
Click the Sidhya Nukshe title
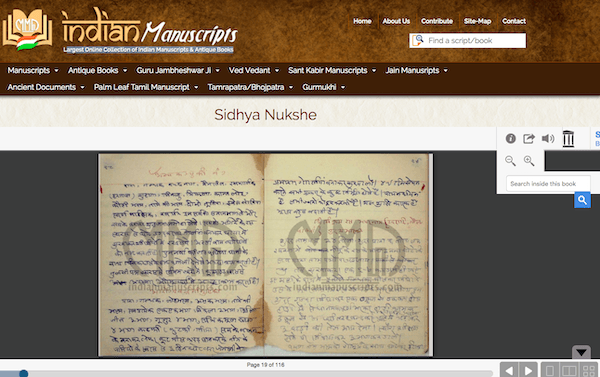pyautogui.click(x=265, y=115)
